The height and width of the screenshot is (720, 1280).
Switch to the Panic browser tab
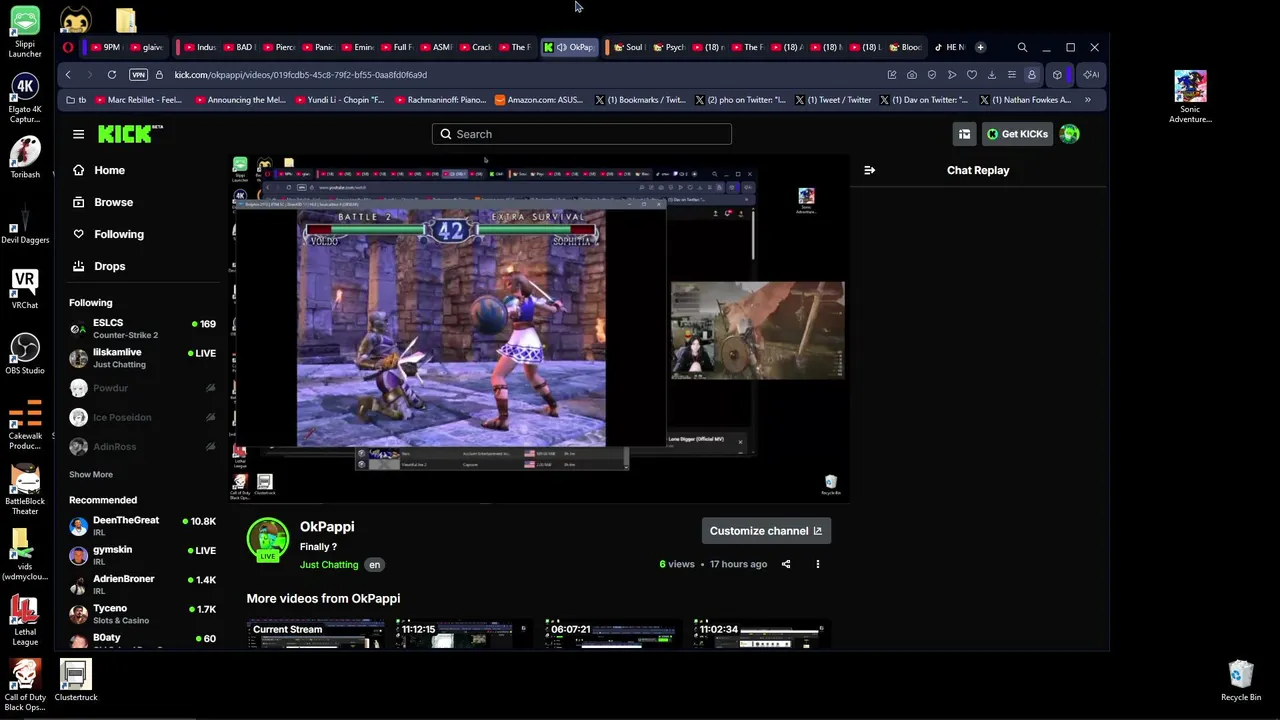[x=318, y=47]
